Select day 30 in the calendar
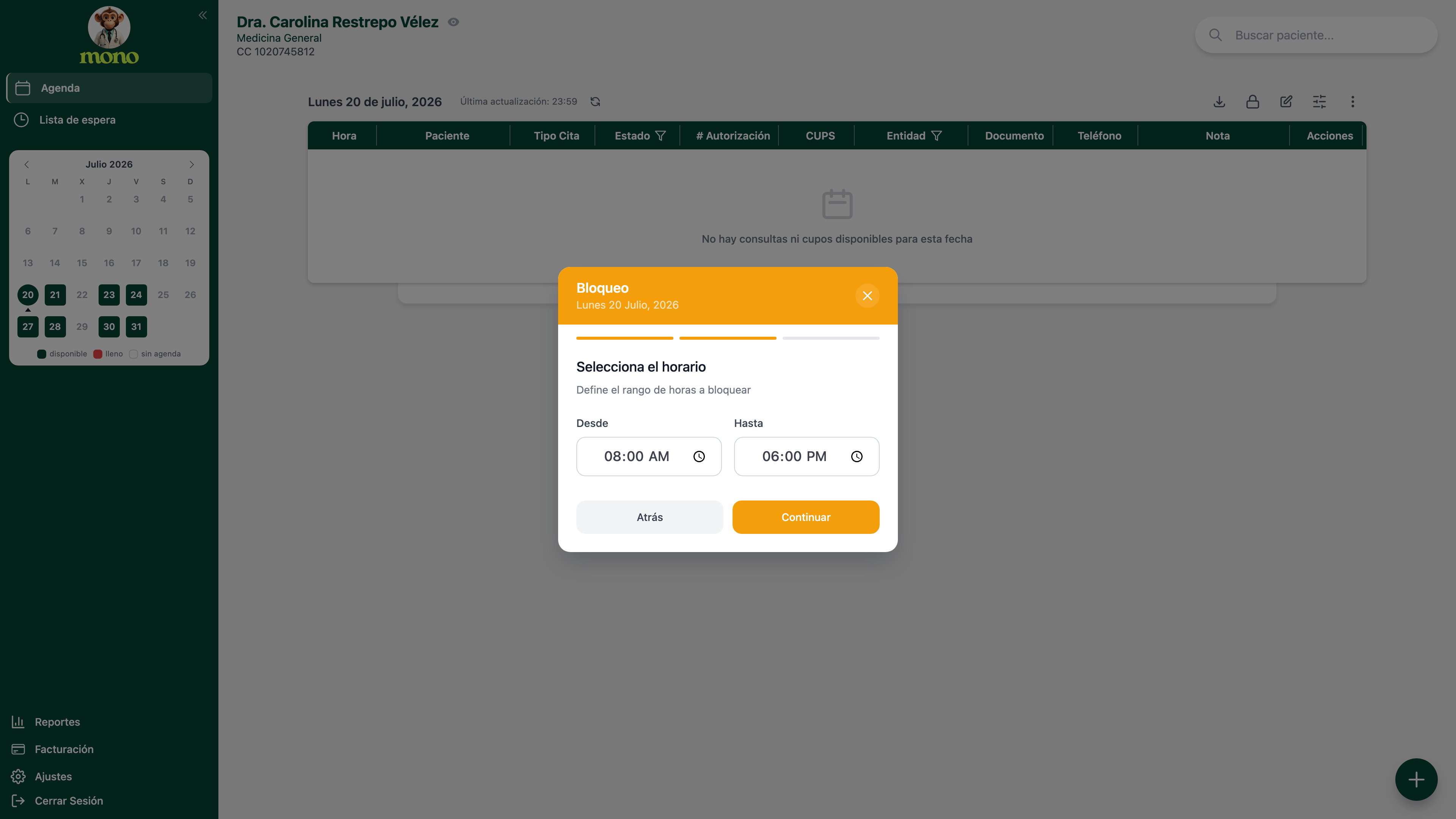This screenshot has width=1456, height=819. pyautogui.click(x=109, y=327)
